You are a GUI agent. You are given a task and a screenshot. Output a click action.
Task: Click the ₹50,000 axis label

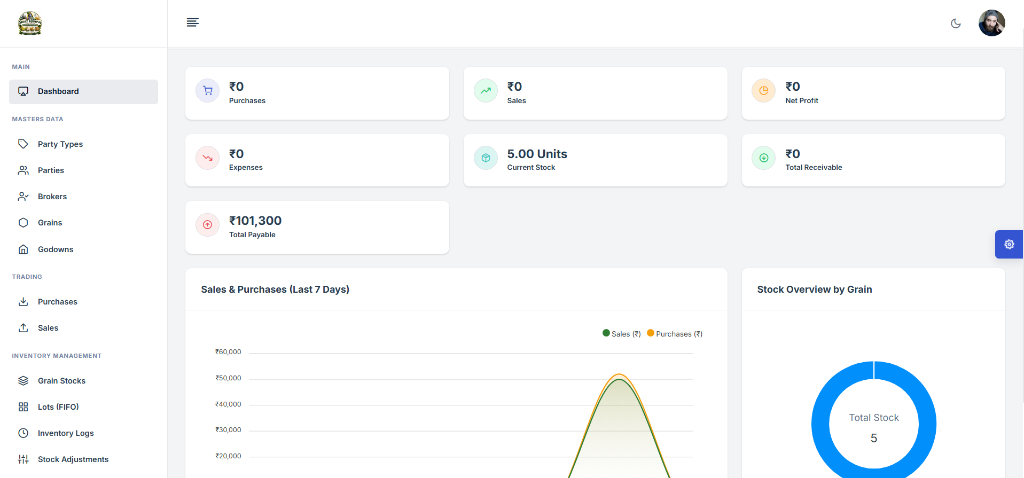(228, 378)
